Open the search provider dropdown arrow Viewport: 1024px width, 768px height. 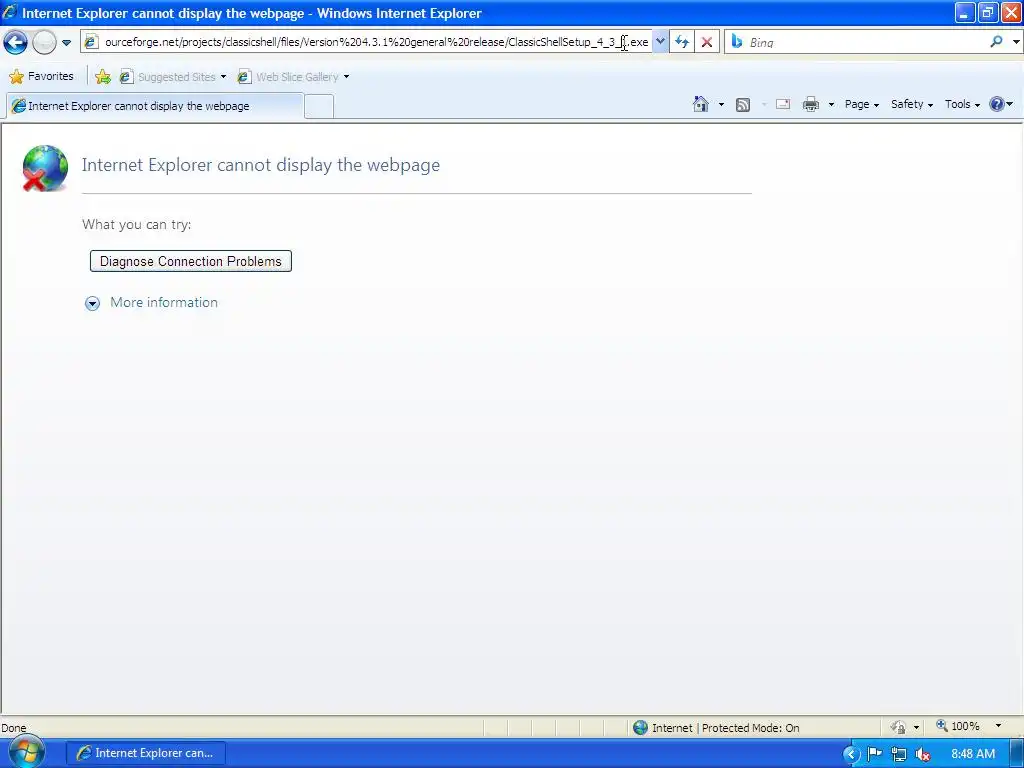tap(1016, 42)
